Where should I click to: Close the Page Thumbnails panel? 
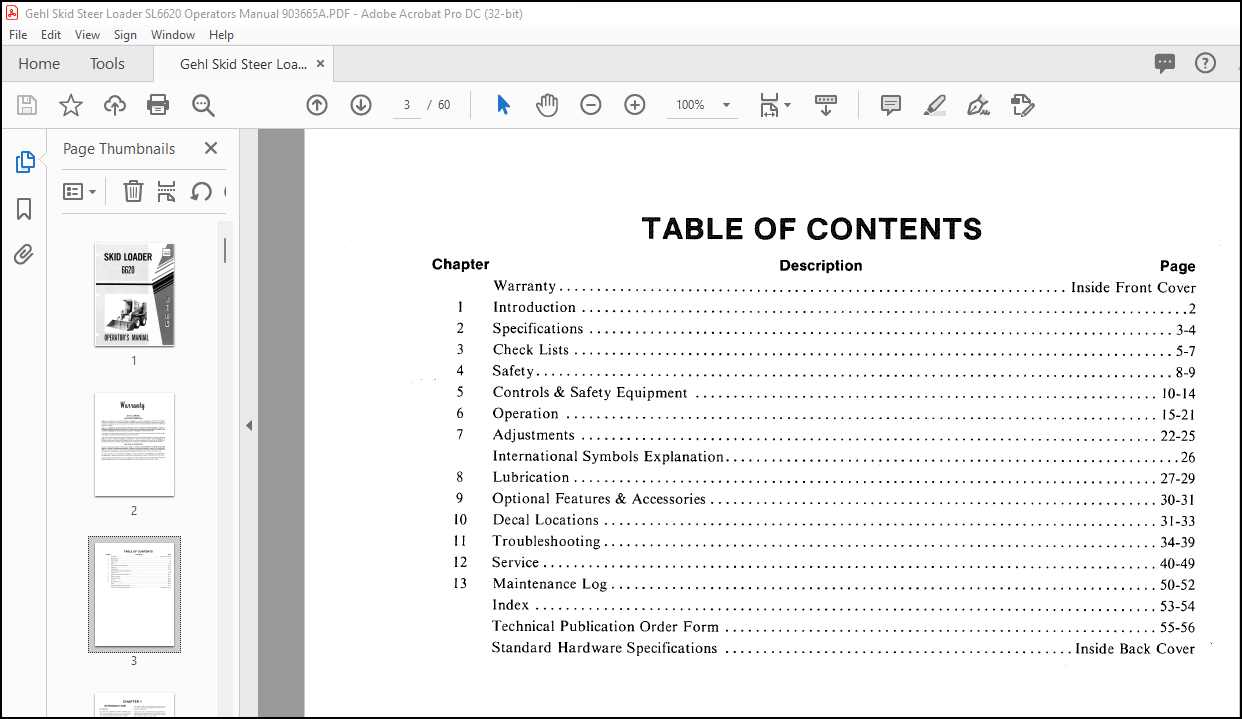(211, 148)
